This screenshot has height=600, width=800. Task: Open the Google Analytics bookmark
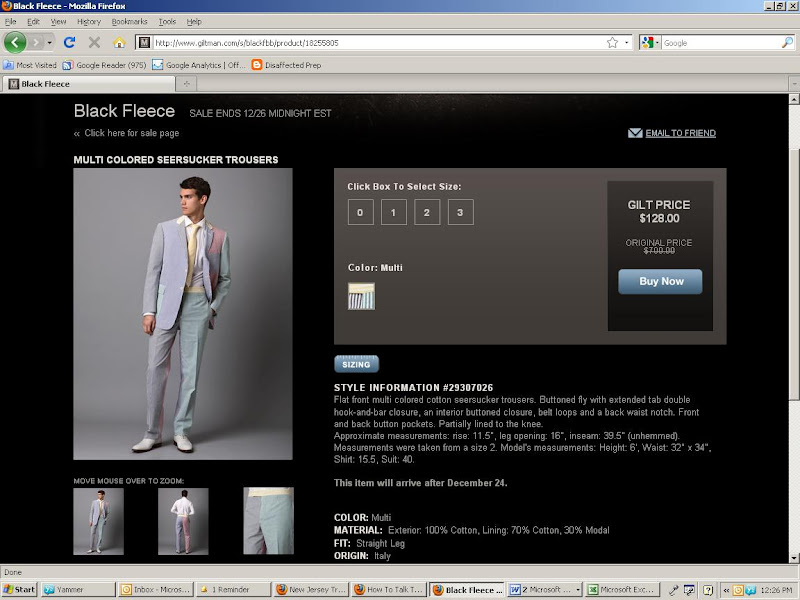point(199,65)
